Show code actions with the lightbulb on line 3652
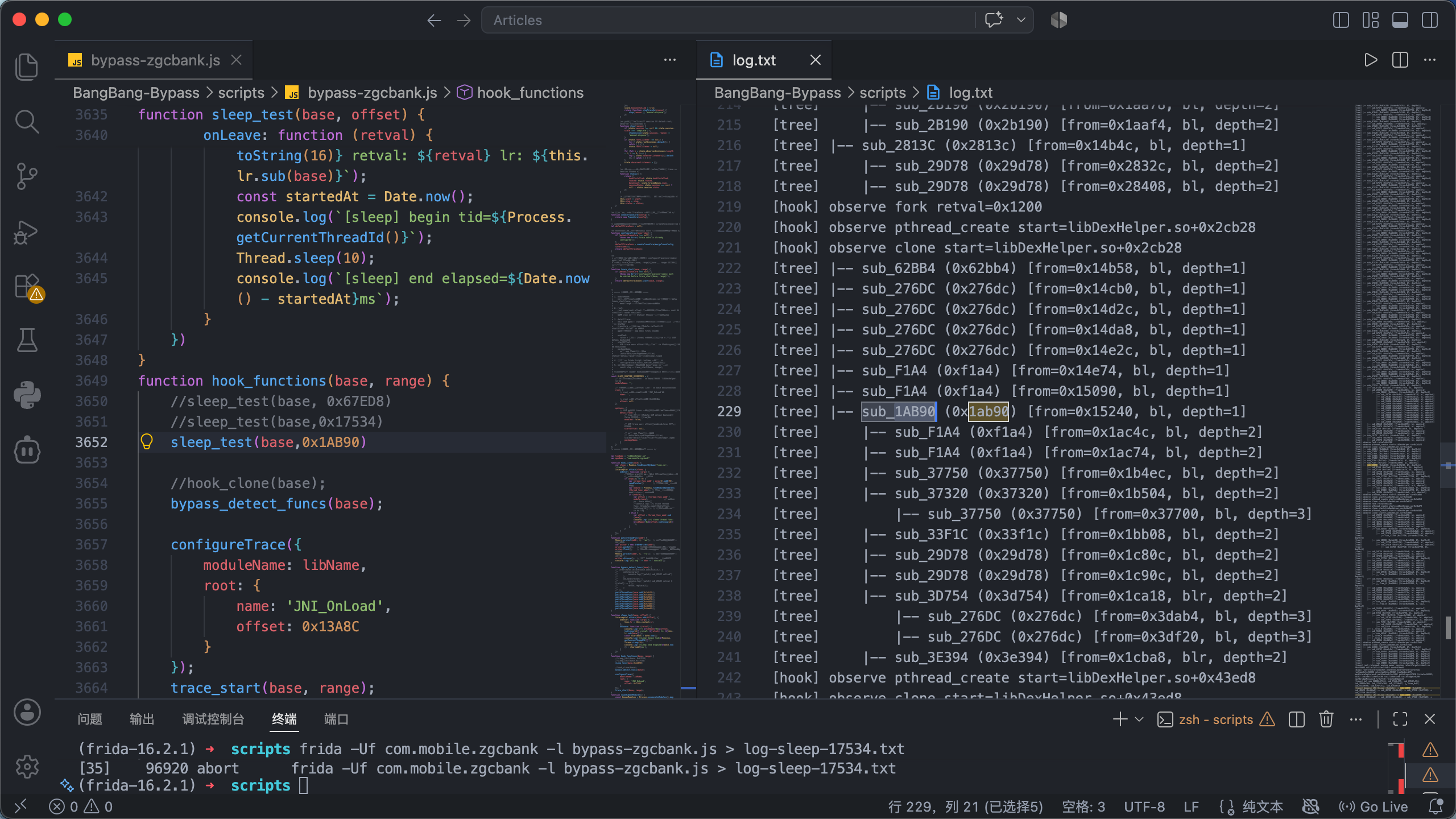This screenshot has width=1456, height=819. 146,442
